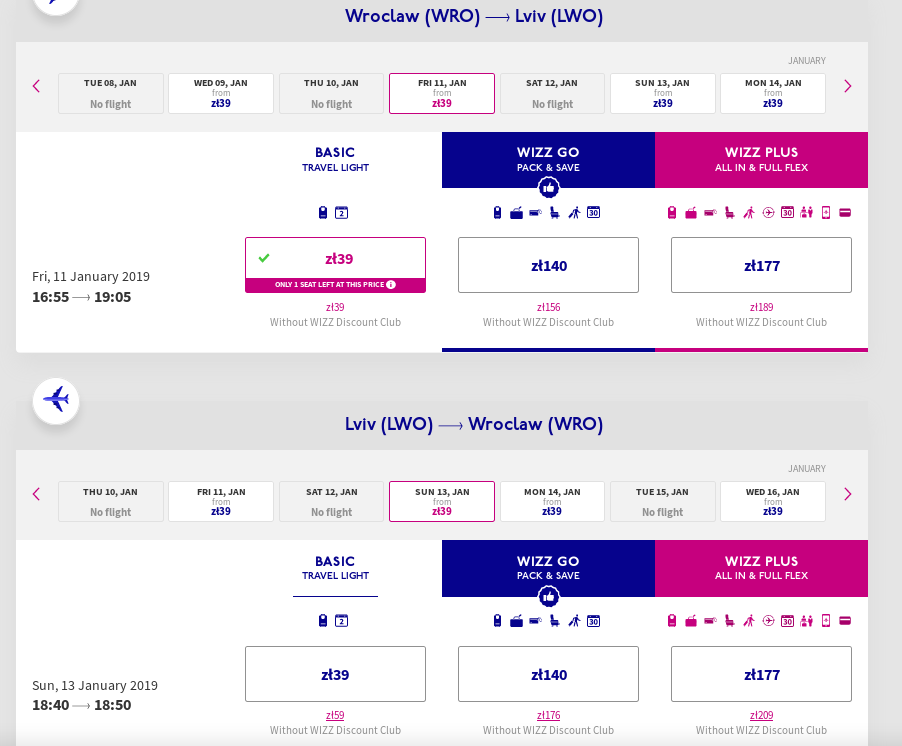
Task: Select the TUE 15, JAN date tab
Action: pos(663,502)
